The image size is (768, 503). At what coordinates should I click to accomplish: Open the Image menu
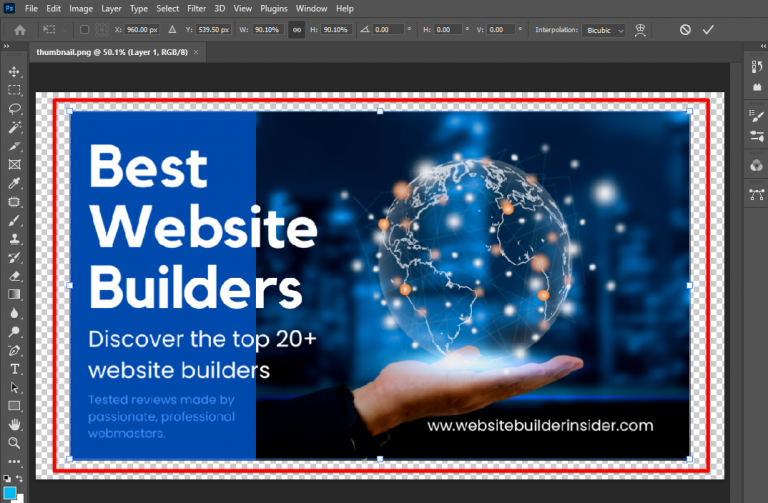pos(81,8)
